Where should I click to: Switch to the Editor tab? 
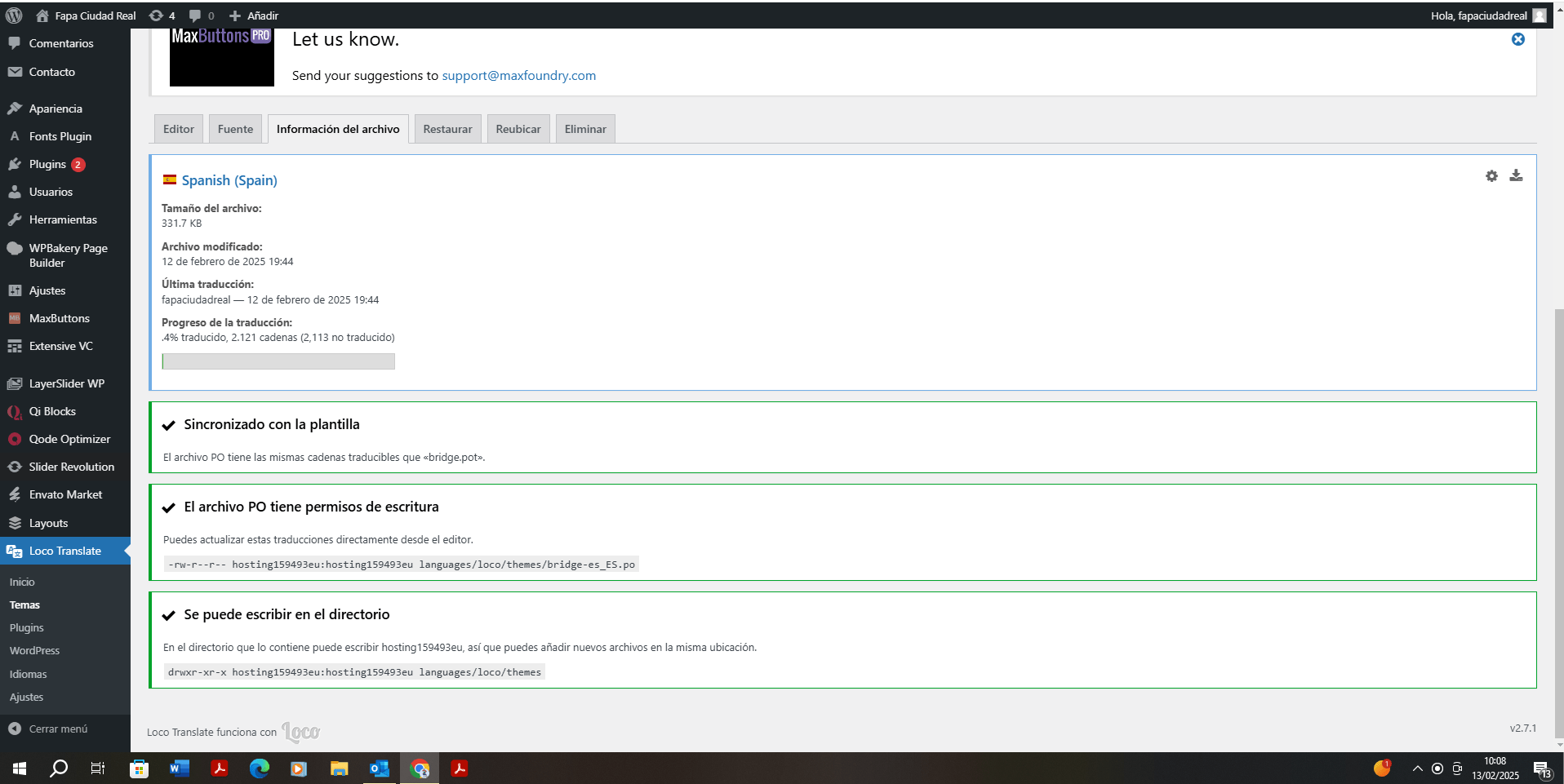pos(179,129)
